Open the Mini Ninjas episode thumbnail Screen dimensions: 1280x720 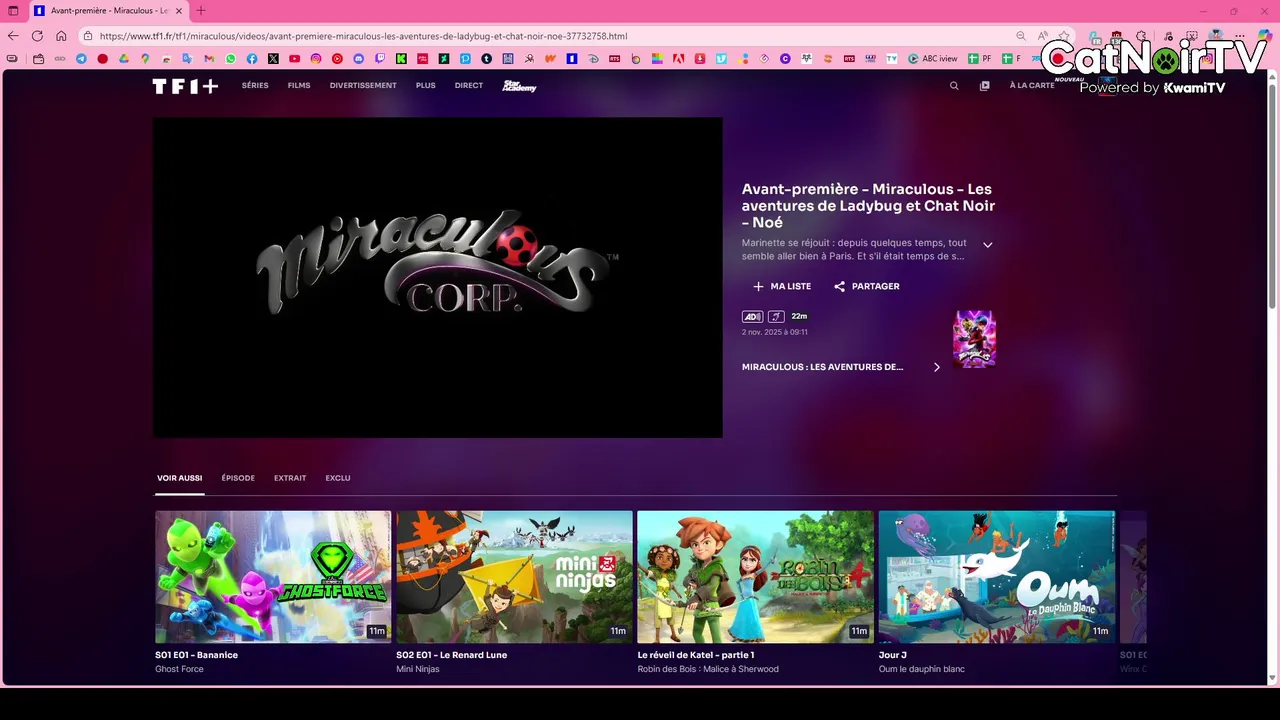[514, 577]
